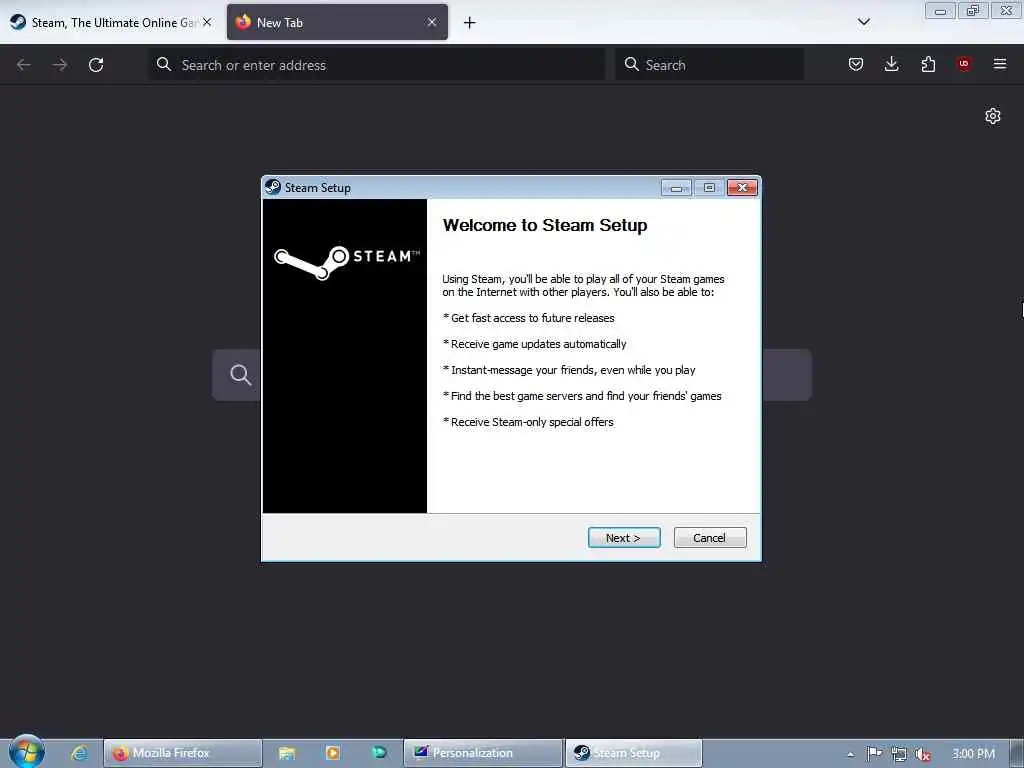Switch to the Steam Online Gaming tab
Screen dimensions: 1024x768
[x=111, y=22]
